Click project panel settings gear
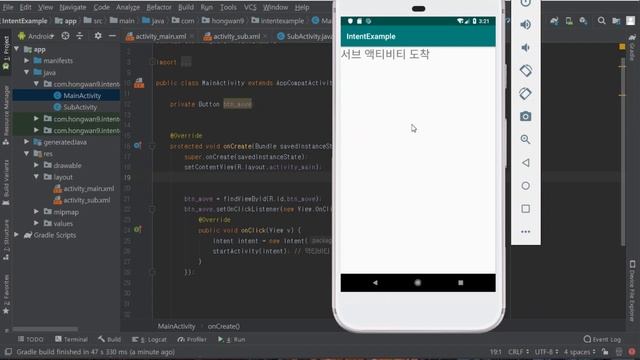 (98, 36)
